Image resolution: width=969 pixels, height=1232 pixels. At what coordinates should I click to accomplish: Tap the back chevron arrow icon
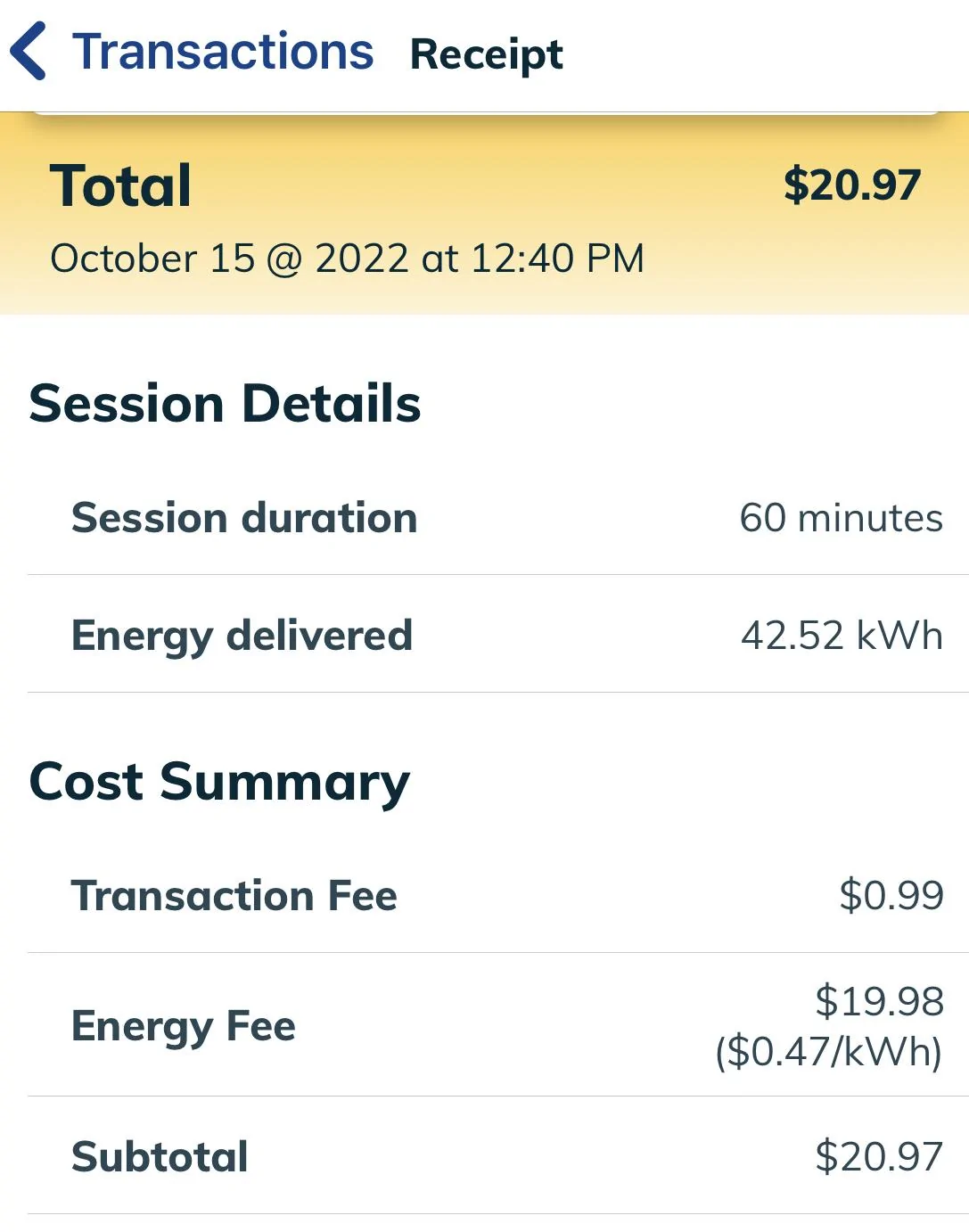(29, 52)
